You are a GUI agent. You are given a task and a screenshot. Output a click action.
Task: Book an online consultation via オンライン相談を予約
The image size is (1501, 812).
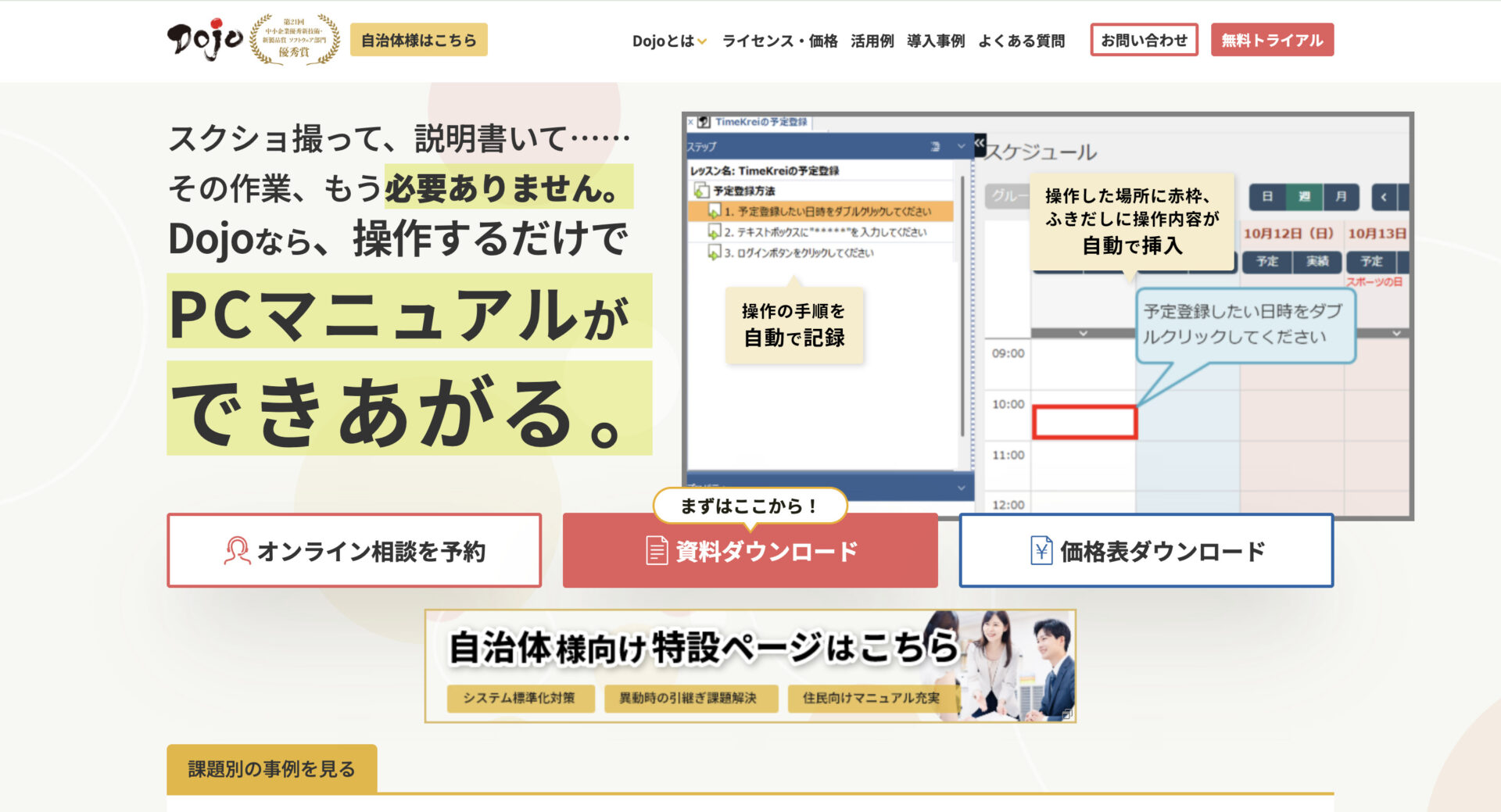pos(354,550)
